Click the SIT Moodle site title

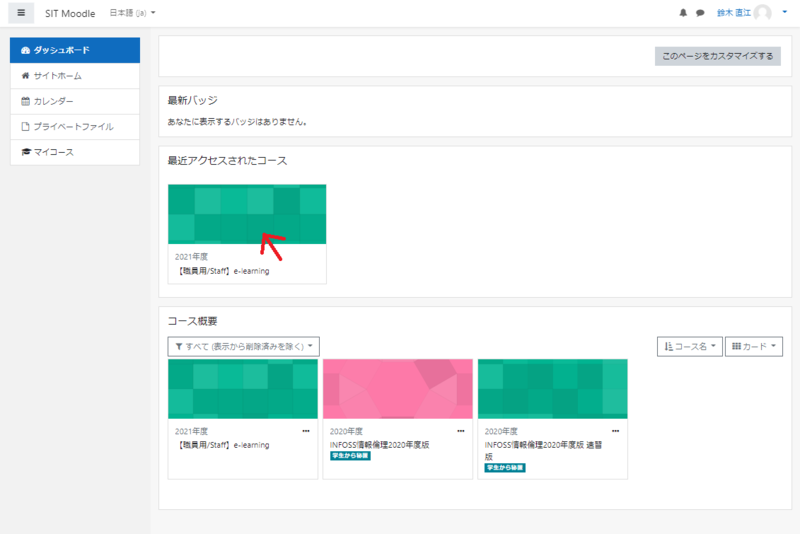click(x=70, y=13)
